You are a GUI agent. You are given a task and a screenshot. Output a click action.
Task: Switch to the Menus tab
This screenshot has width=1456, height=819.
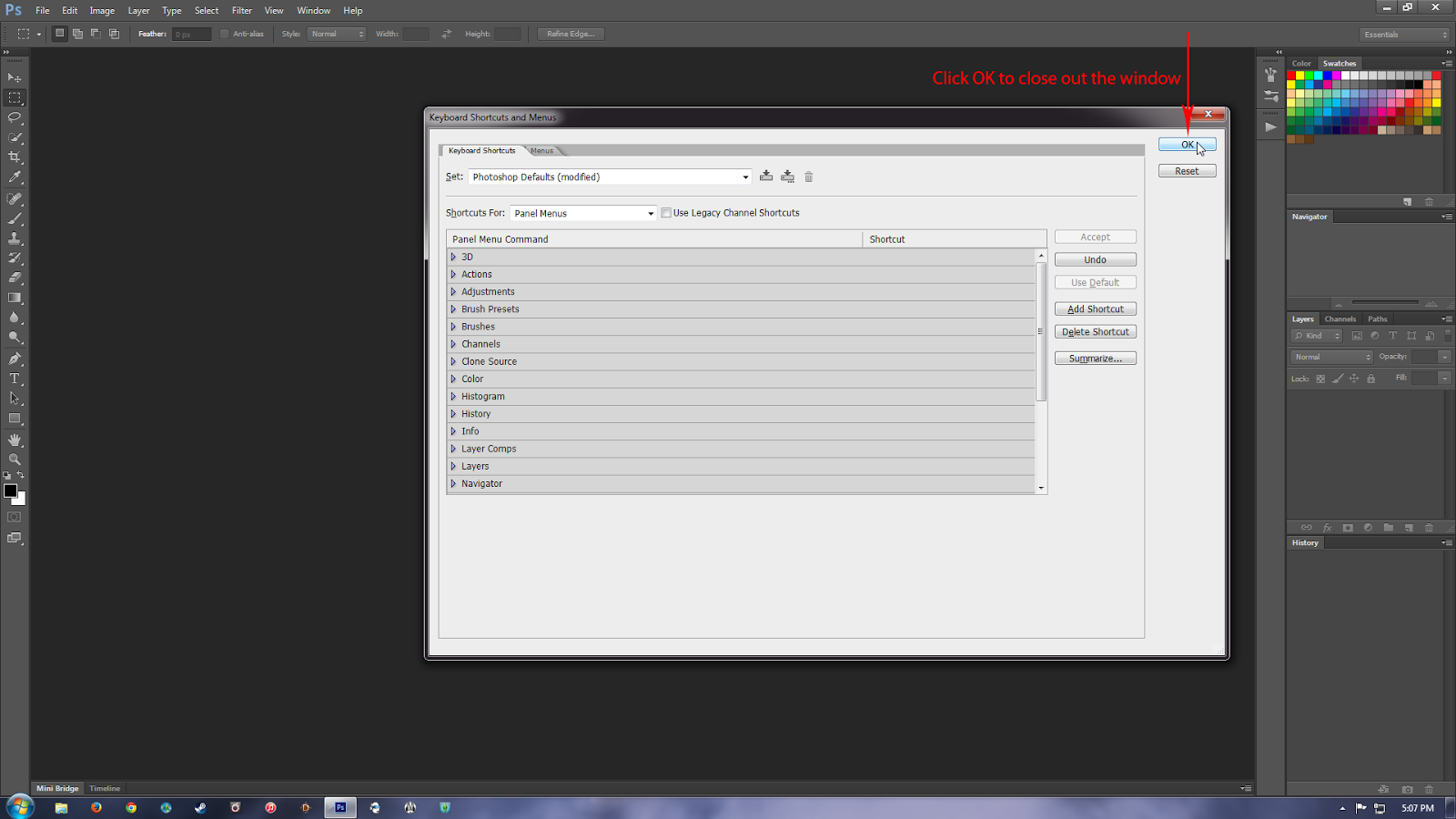pos(542,150)
